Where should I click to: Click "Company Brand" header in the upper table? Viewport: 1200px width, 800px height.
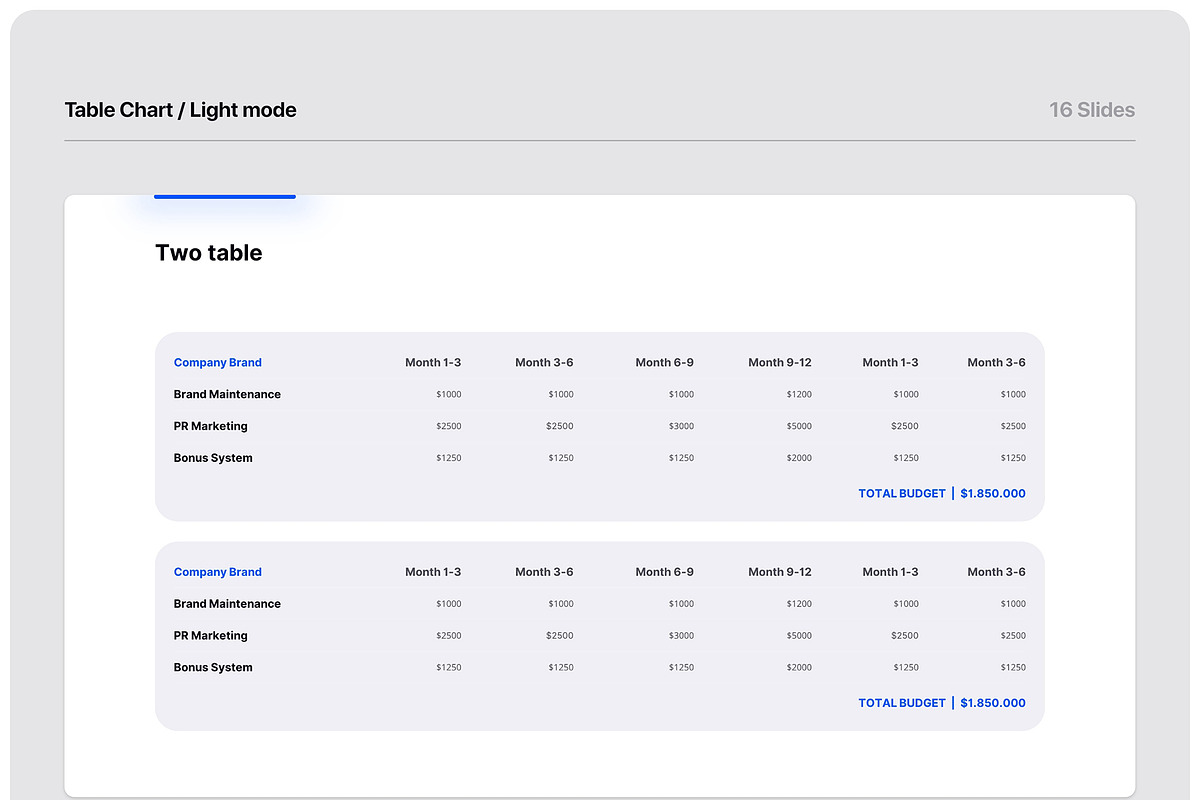point(218,363)
